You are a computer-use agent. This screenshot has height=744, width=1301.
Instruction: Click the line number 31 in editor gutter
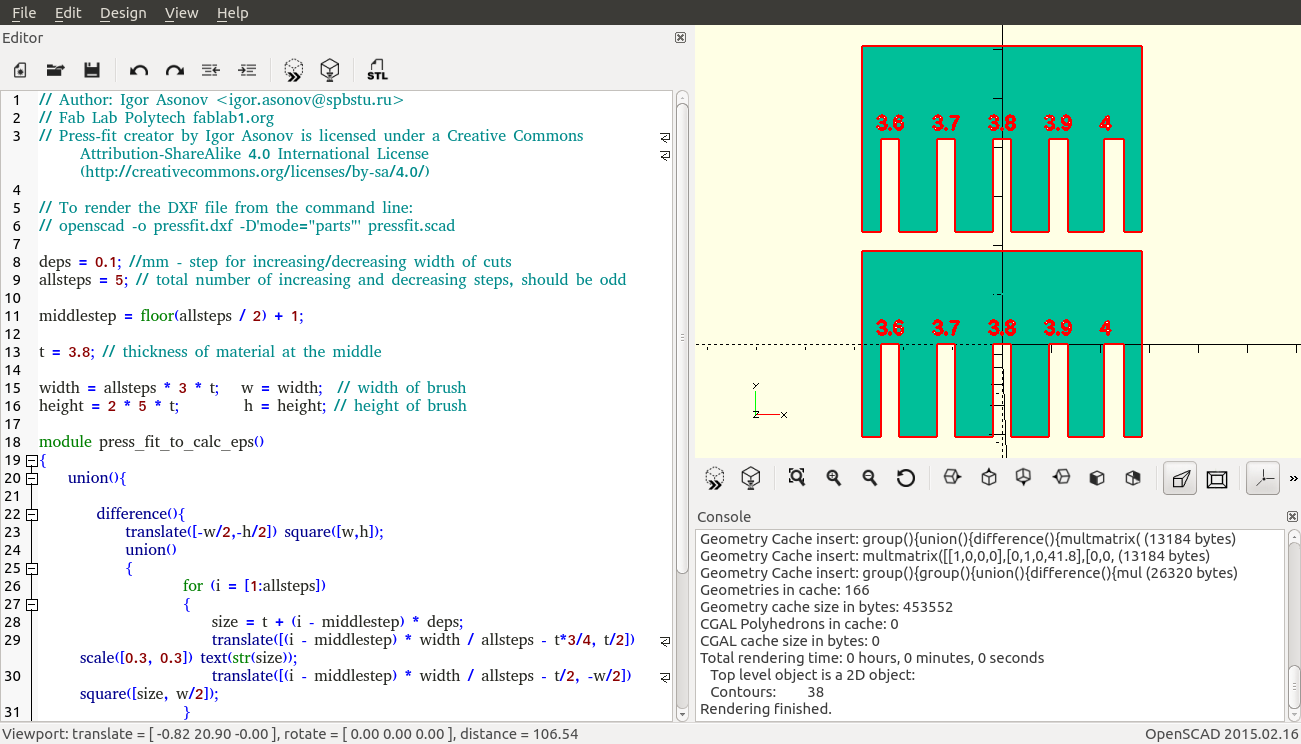(x=12, y=712)
